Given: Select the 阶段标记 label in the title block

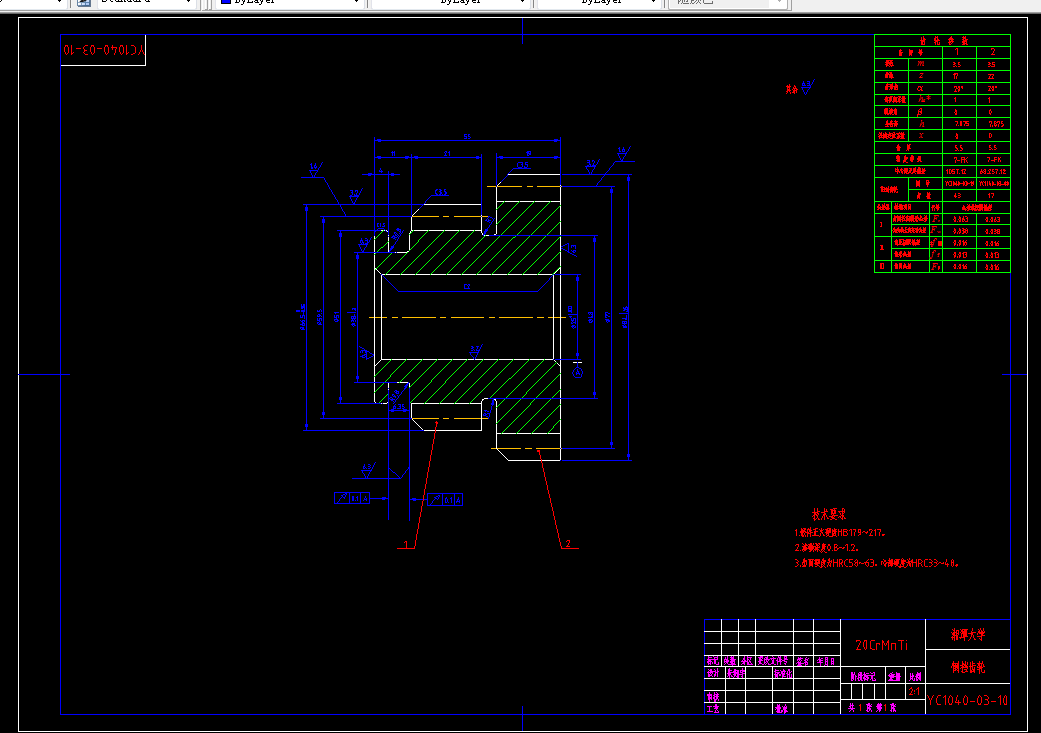Looking at the screenshot, I should pyautogui.click(x=862, y=677).
